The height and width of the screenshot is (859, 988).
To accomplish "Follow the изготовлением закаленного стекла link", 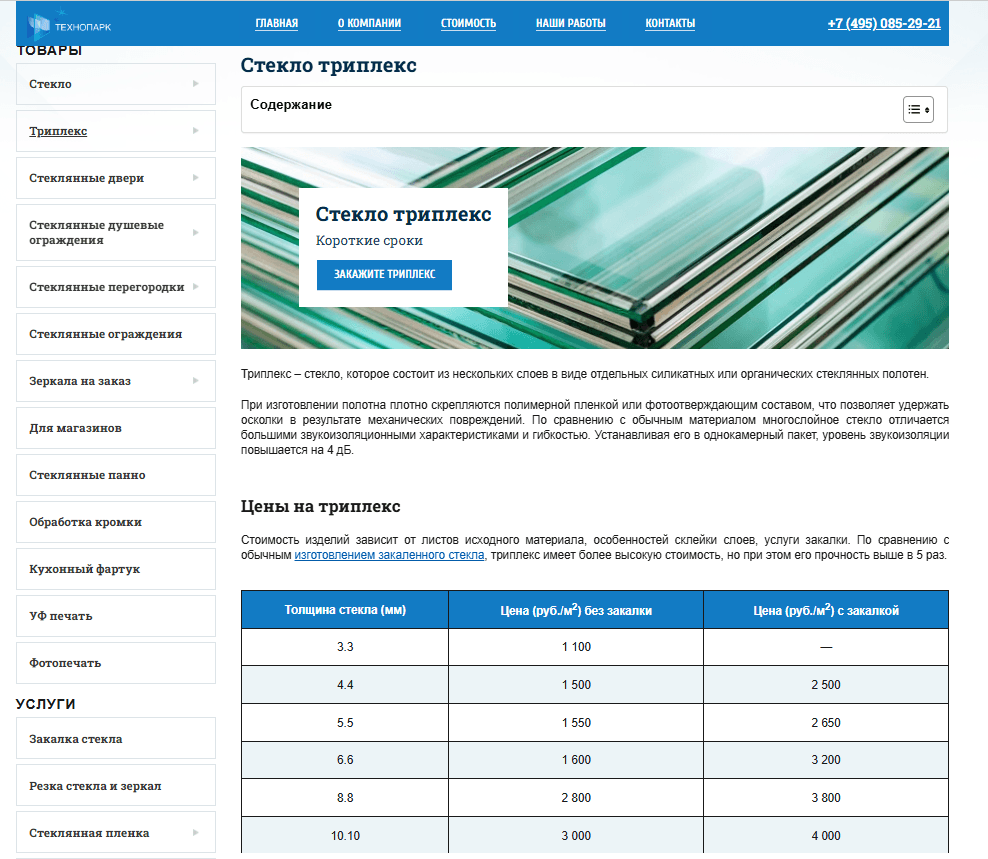I will tap(389, 555).
